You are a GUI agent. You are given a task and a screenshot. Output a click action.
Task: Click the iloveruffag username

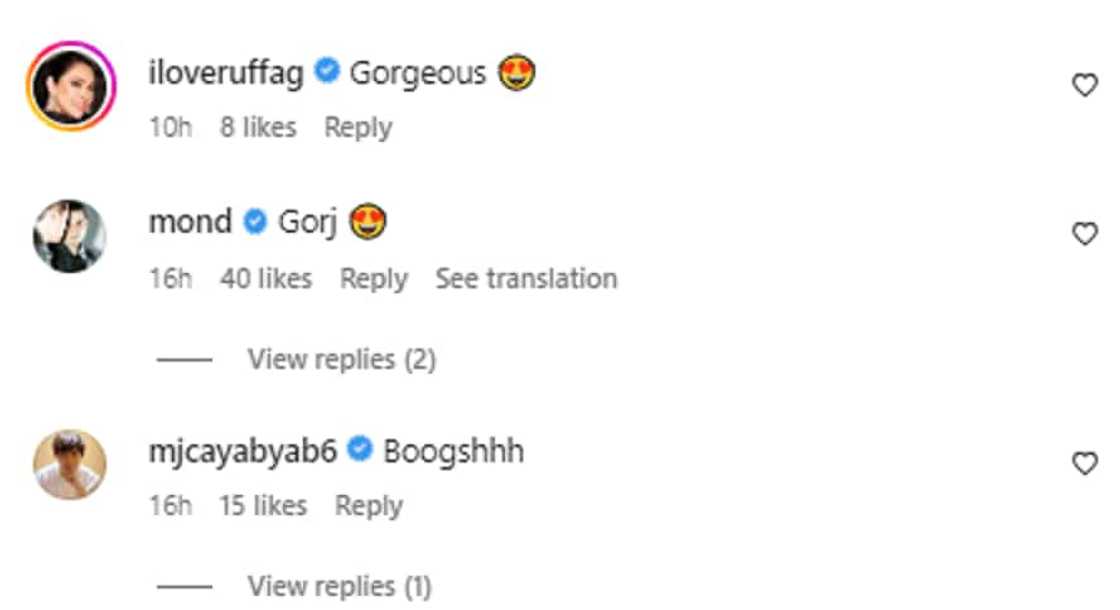[x=225, y=73]
